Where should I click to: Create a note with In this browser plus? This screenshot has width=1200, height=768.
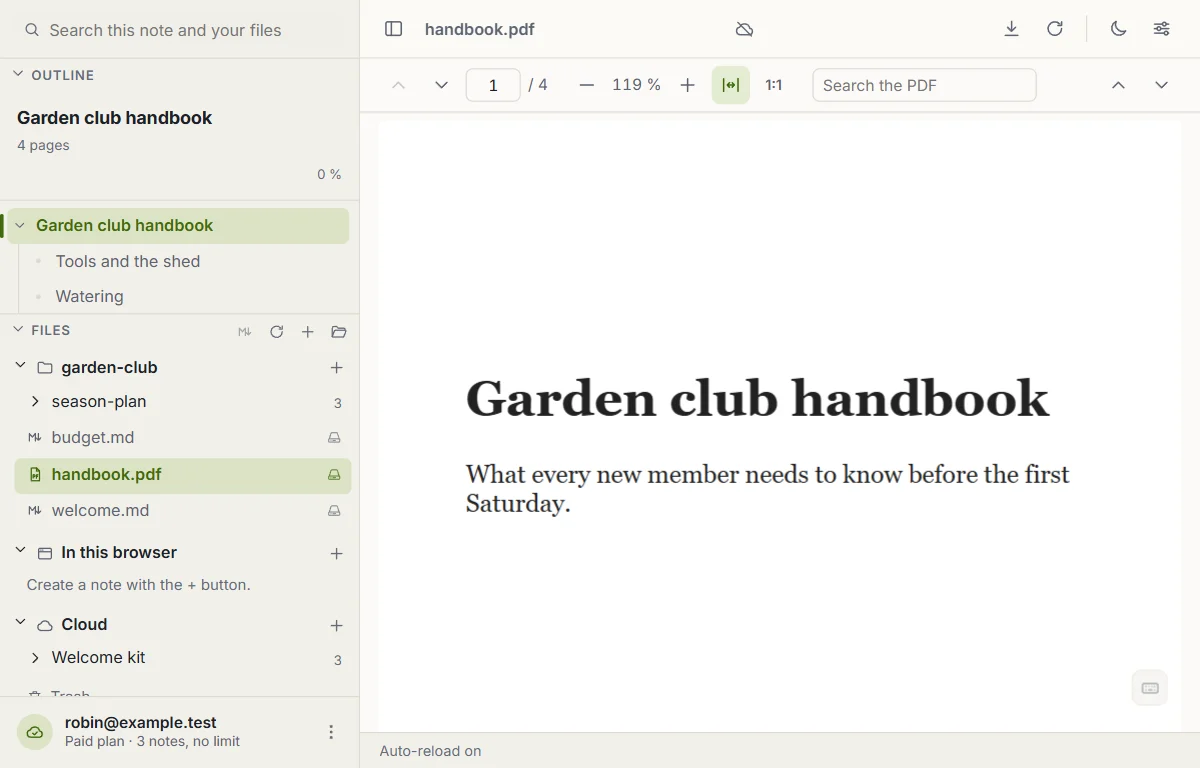coord(337,553)
